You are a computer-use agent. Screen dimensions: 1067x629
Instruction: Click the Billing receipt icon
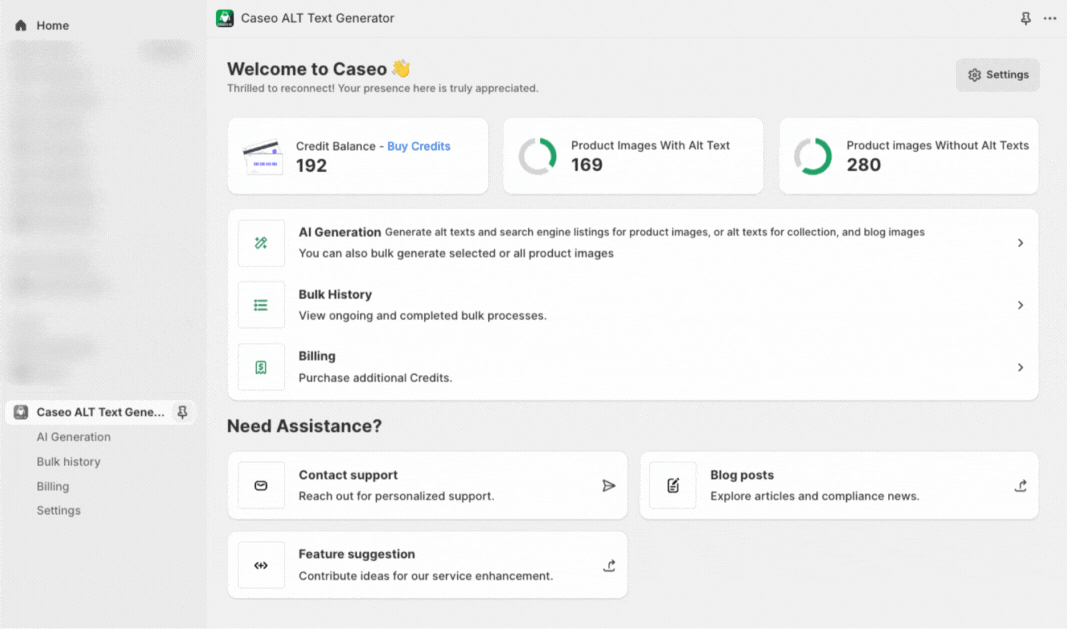260,367
